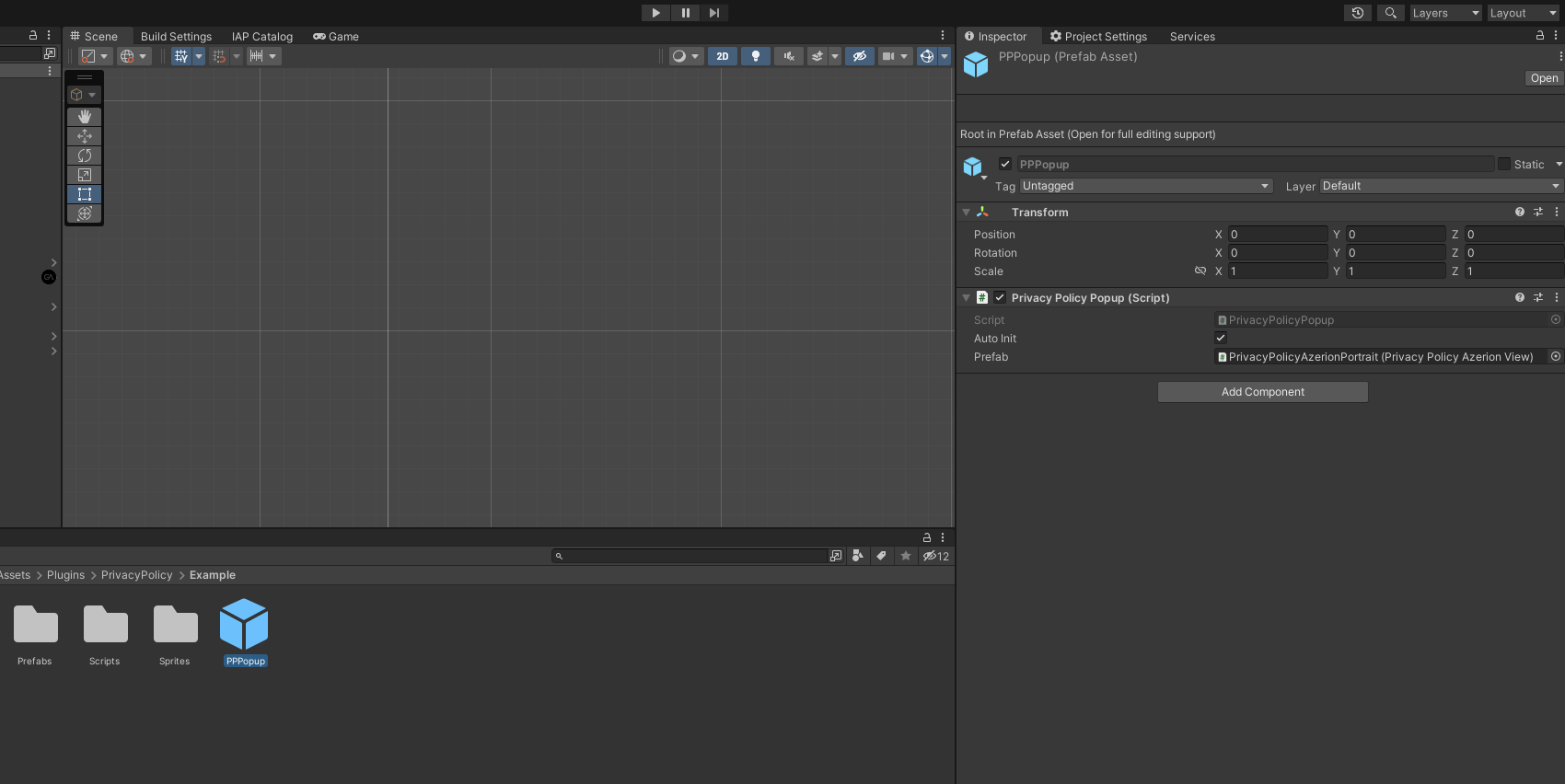Screen dimensions: 1565x784
Task: Toggle constrained scale proportions link
Action: coord(1200,271)
